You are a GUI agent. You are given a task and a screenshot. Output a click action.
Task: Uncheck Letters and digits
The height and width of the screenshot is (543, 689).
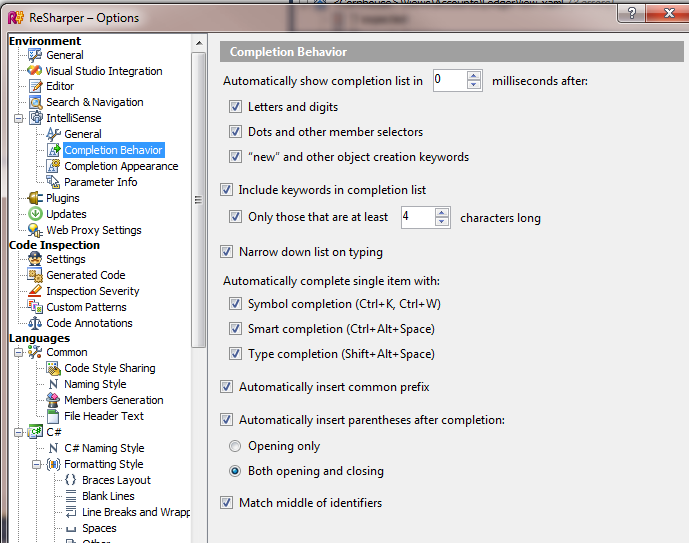[236, 107]
